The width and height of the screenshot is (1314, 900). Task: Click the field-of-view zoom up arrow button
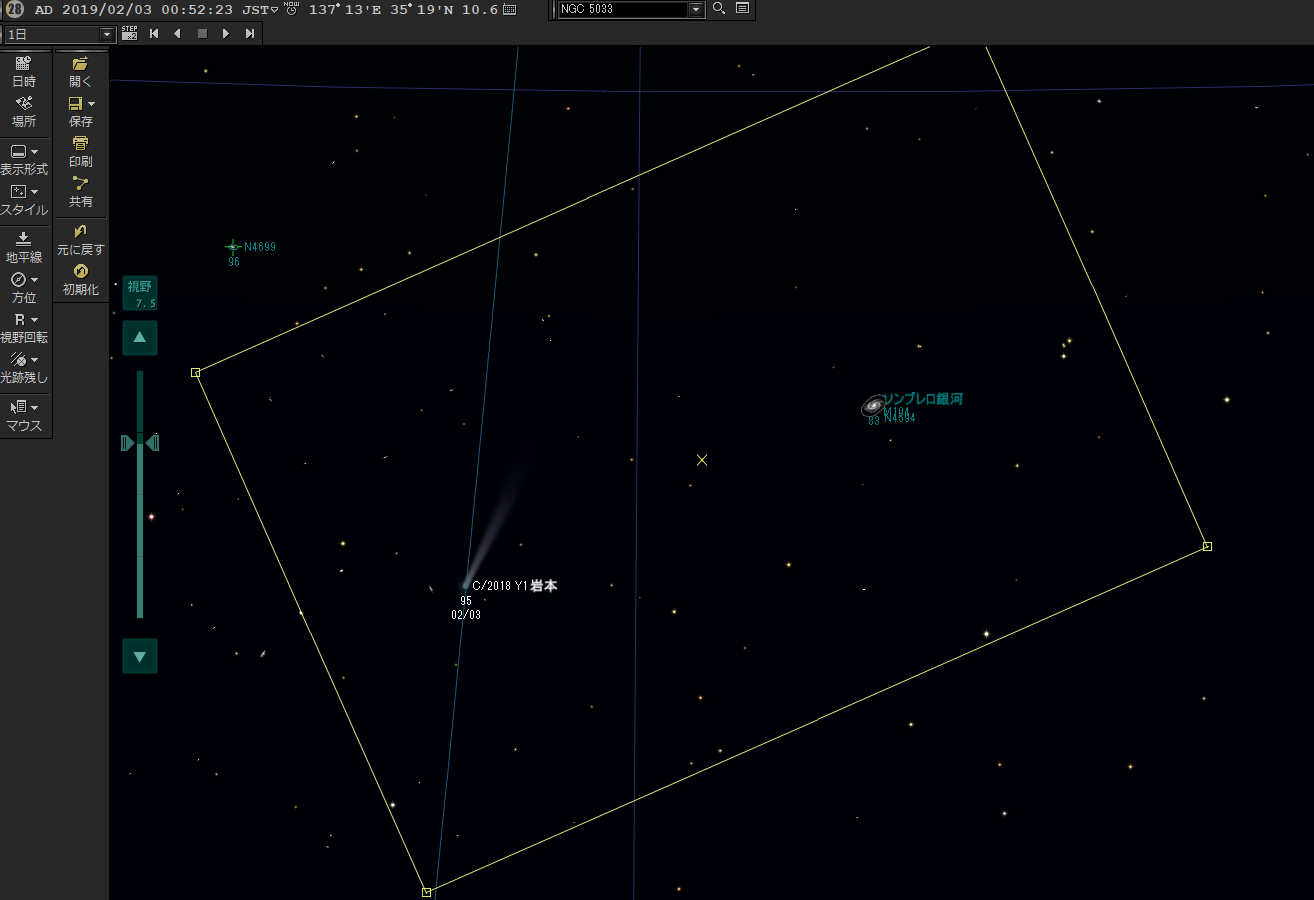pos(140,338)
